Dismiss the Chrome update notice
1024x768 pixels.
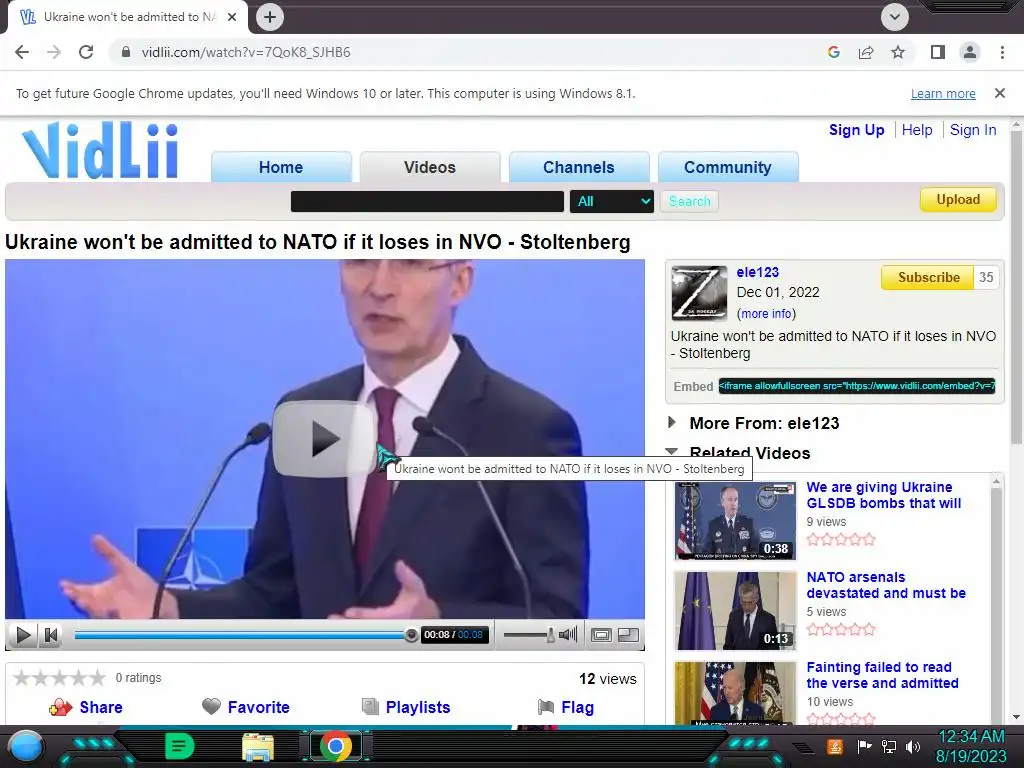(x=1000, y=93)
